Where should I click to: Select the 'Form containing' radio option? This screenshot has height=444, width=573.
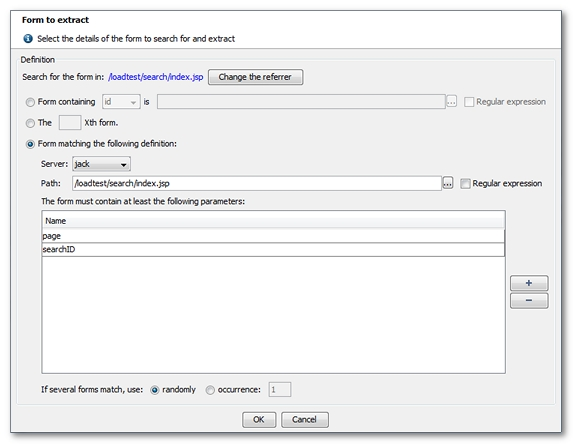30,102
